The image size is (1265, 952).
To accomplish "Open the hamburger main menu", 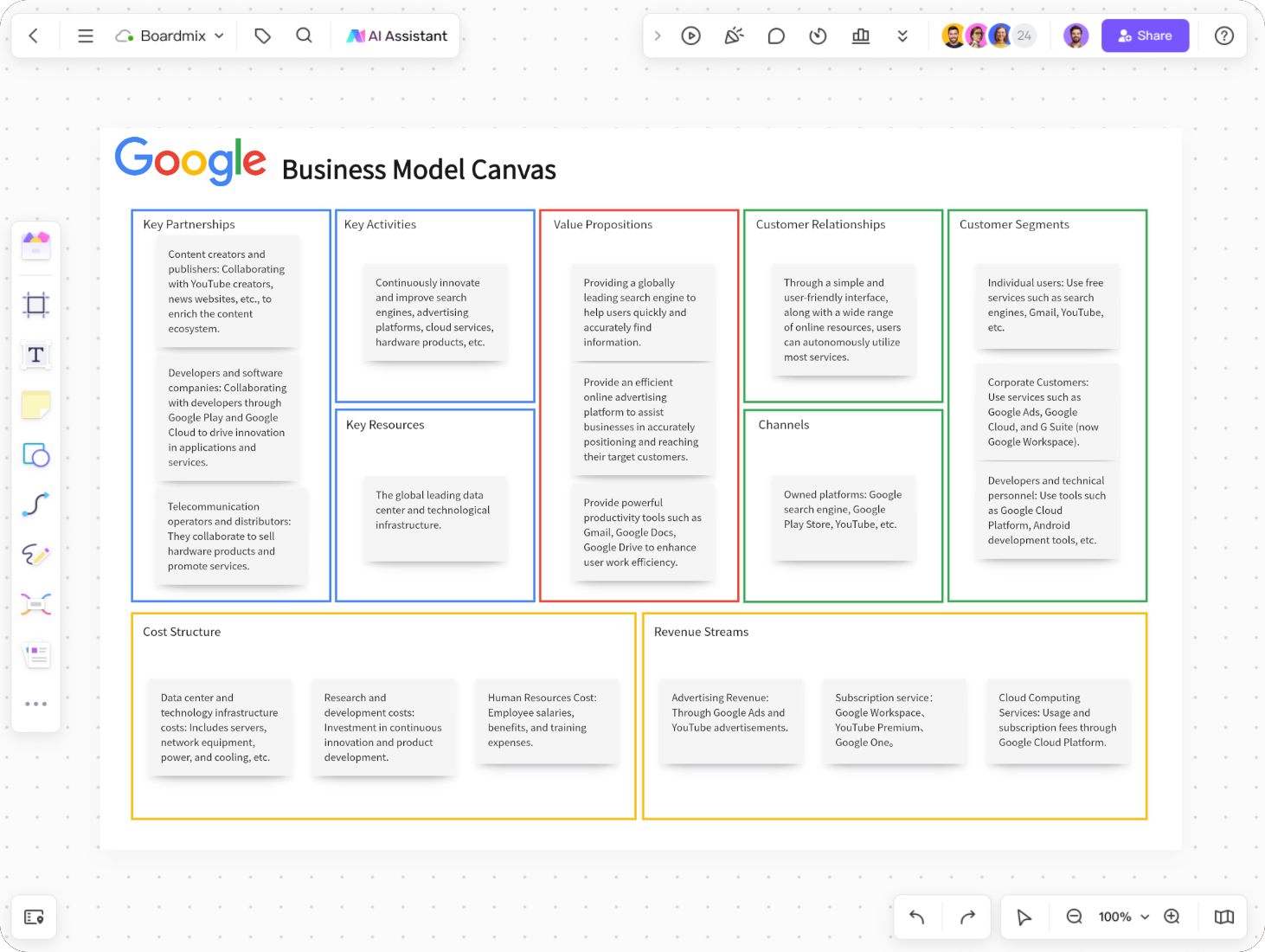I will pyautogui.click(x=85, y=35).
